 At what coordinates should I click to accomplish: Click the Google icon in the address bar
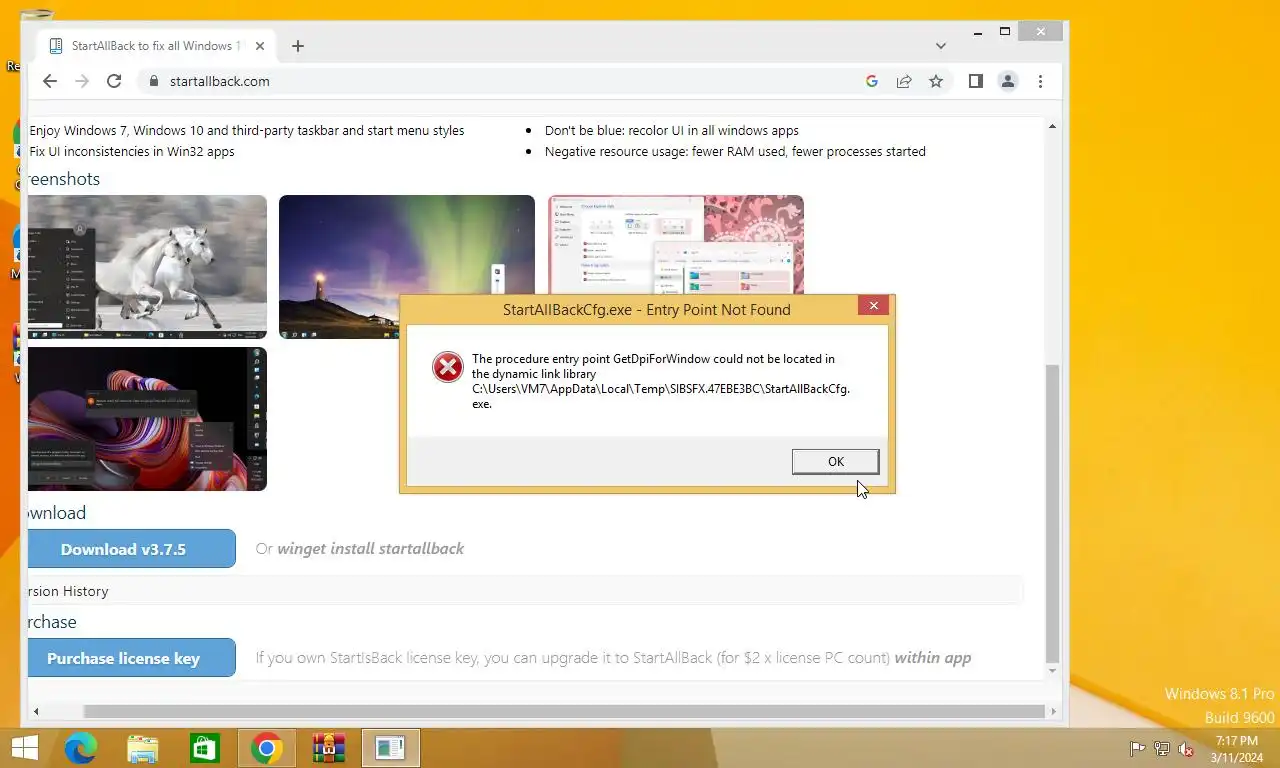pos(872,81)
